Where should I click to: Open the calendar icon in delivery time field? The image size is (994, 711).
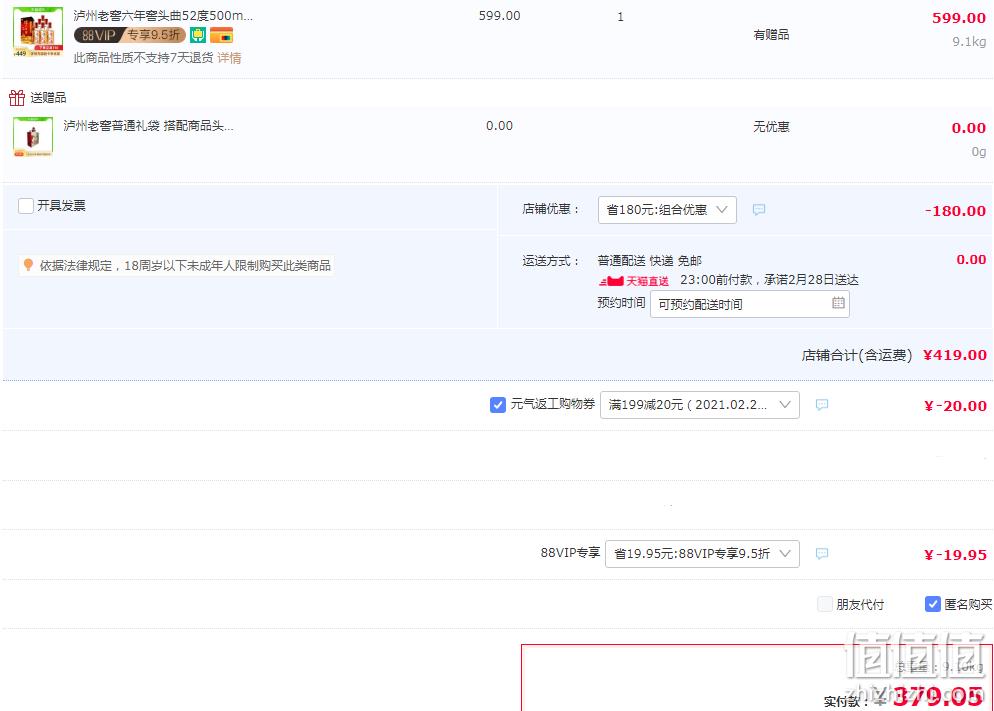coord(838,303)
